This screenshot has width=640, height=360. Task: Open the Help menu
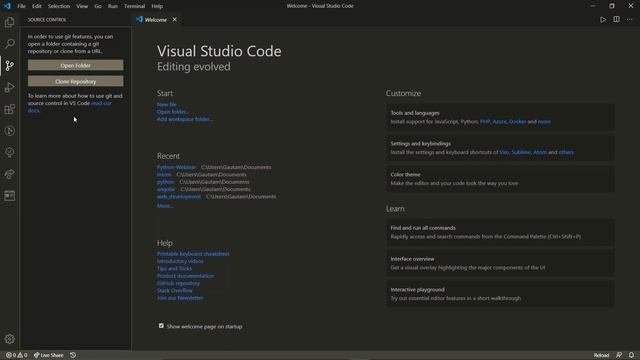pos(157,6)
